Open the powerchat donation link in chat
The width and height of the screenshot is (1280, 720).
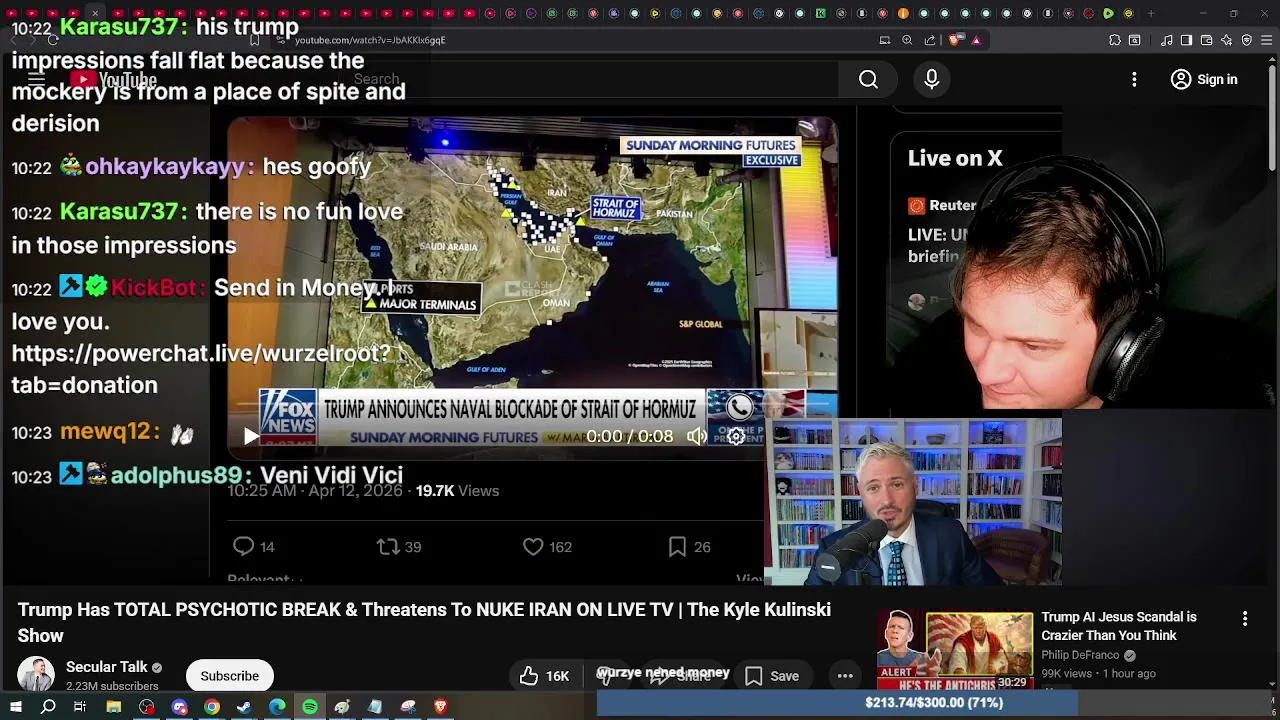pyautogui.click(x=200, y=369)
